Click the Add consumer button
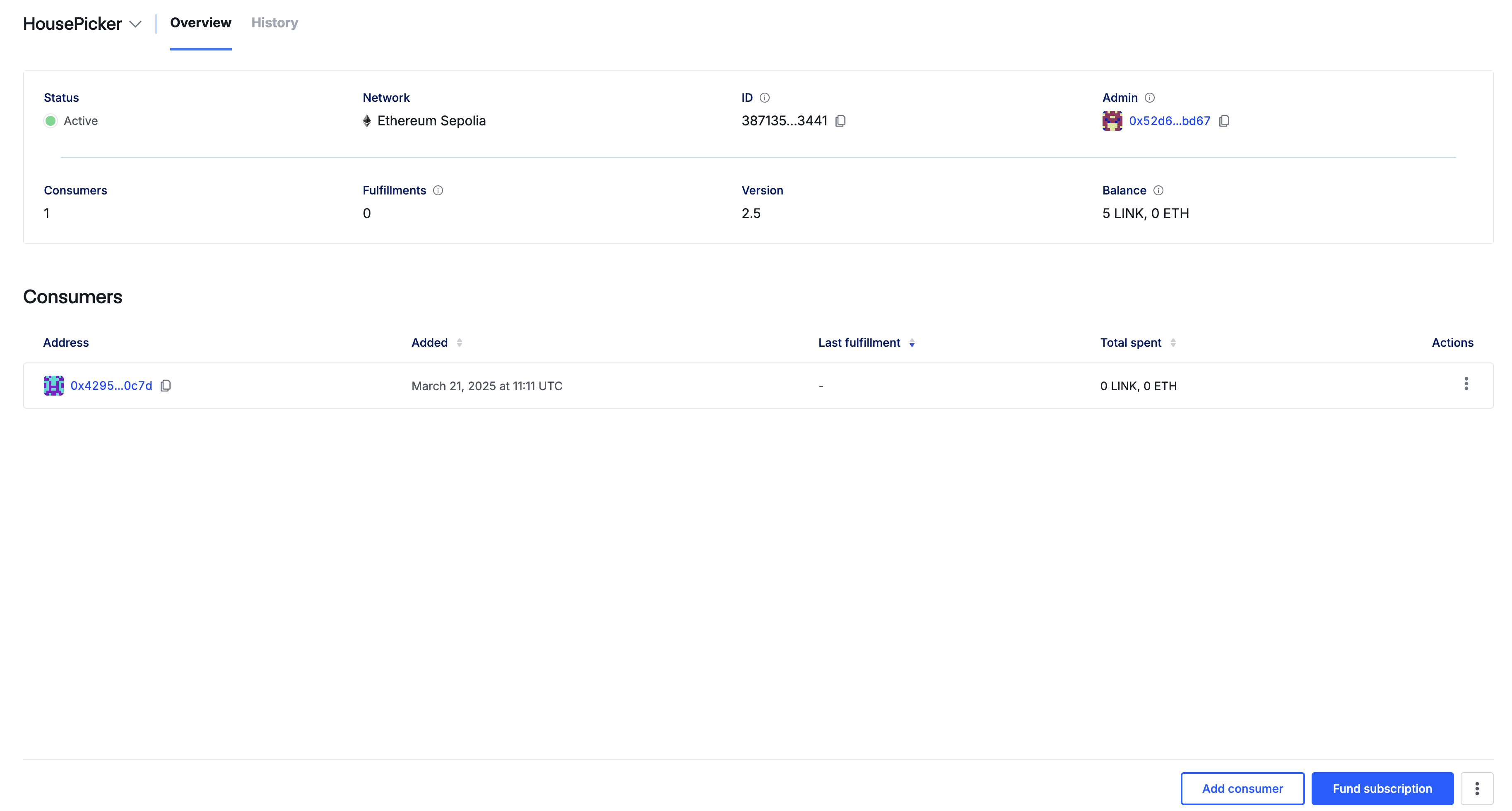 coord(1242,788)
